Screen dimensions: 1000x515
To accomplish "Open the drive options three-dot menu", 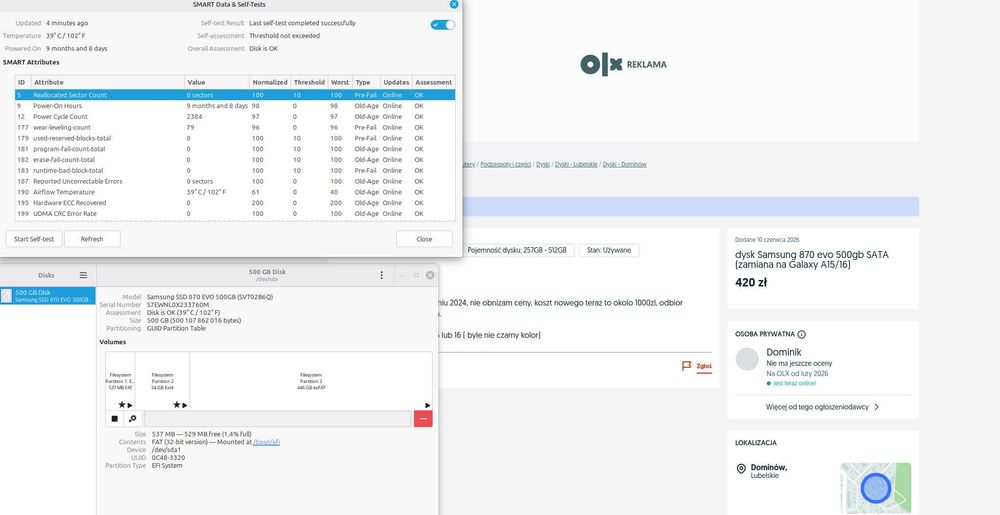I will (381, 275).
